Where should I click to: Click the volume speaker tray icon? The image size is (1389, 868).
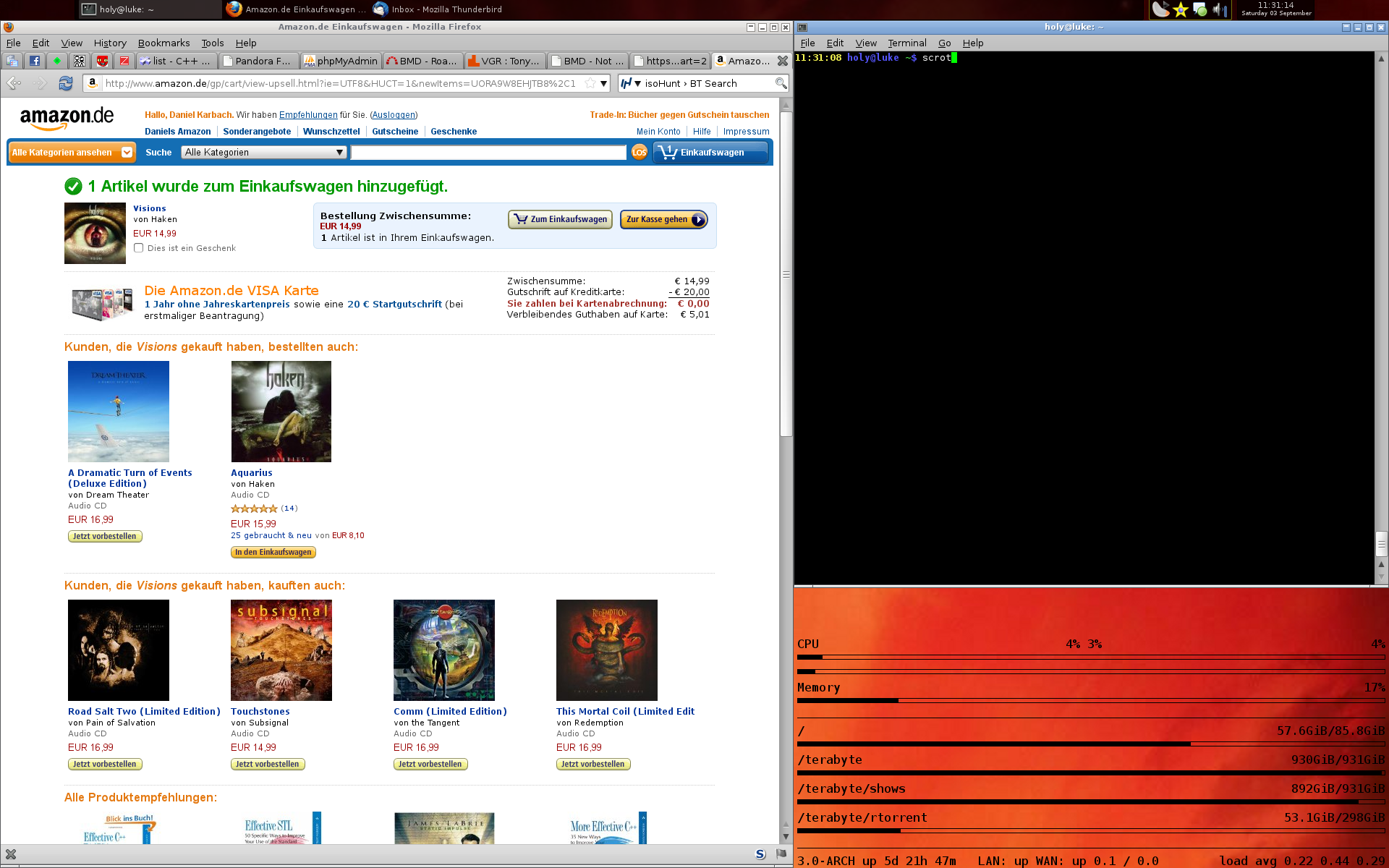point(1220,9)
